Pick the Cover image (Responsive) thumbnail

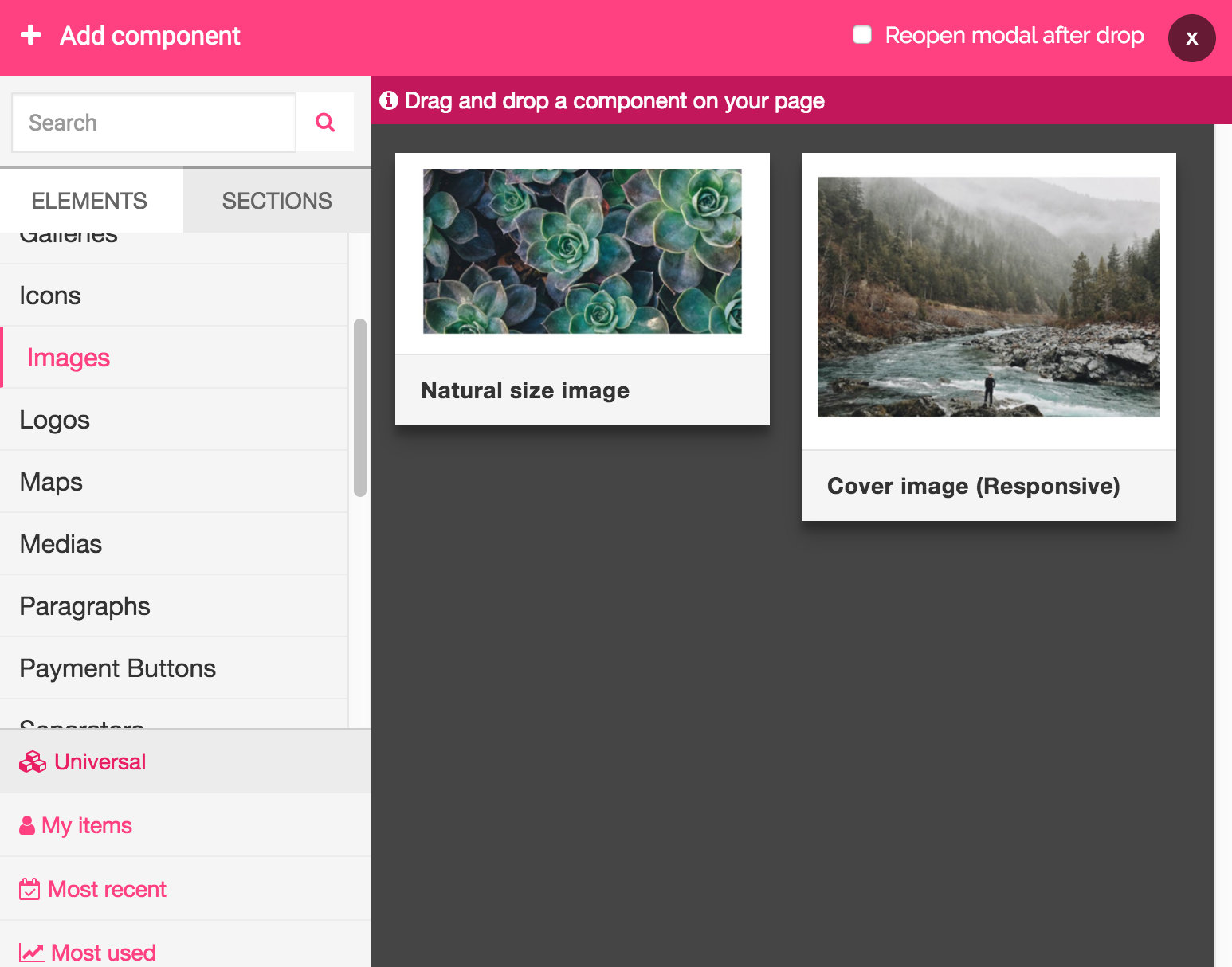coord(988,297)
